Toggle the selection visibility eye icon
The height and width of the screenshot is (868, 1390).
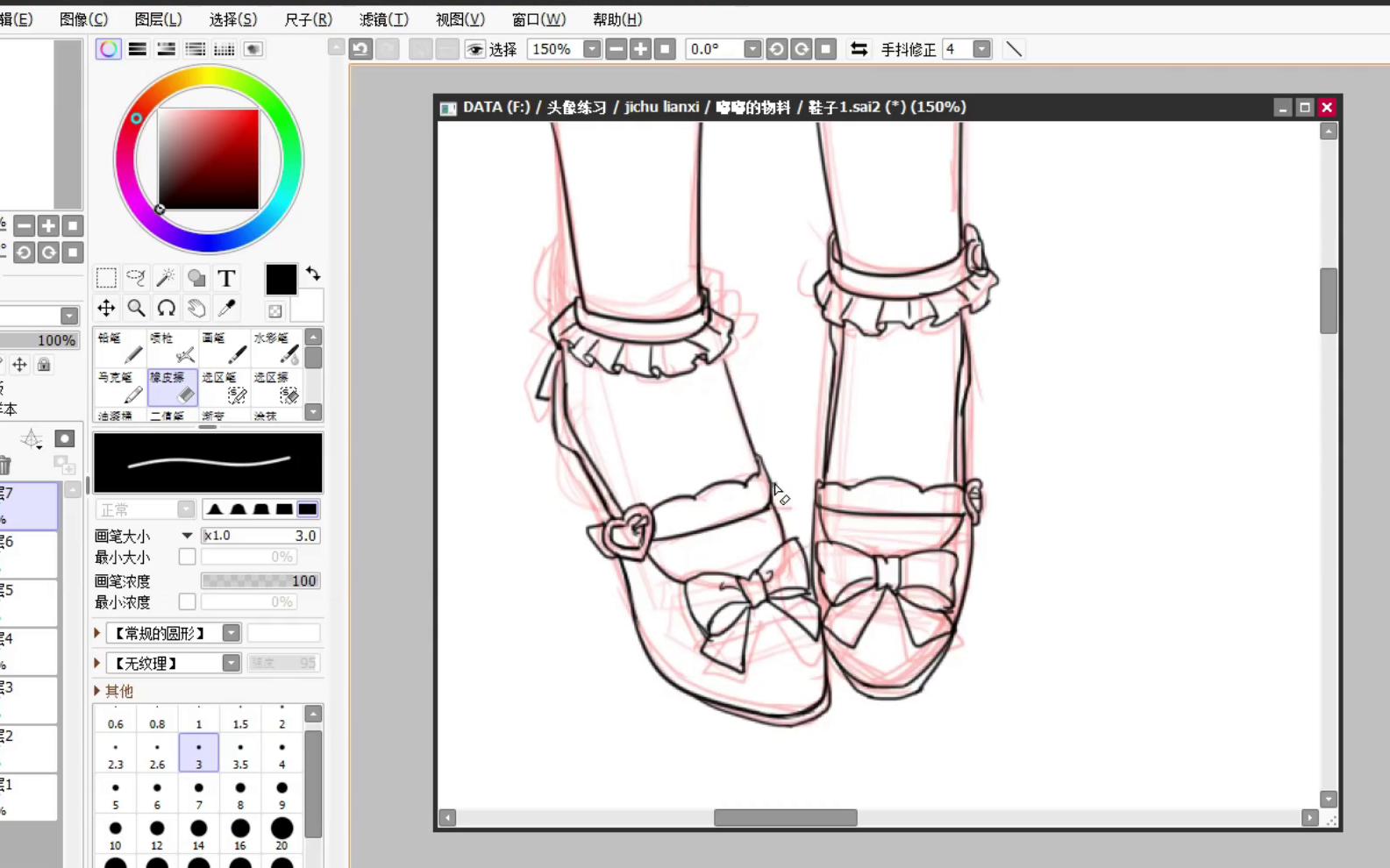click(x=474, y=49)
